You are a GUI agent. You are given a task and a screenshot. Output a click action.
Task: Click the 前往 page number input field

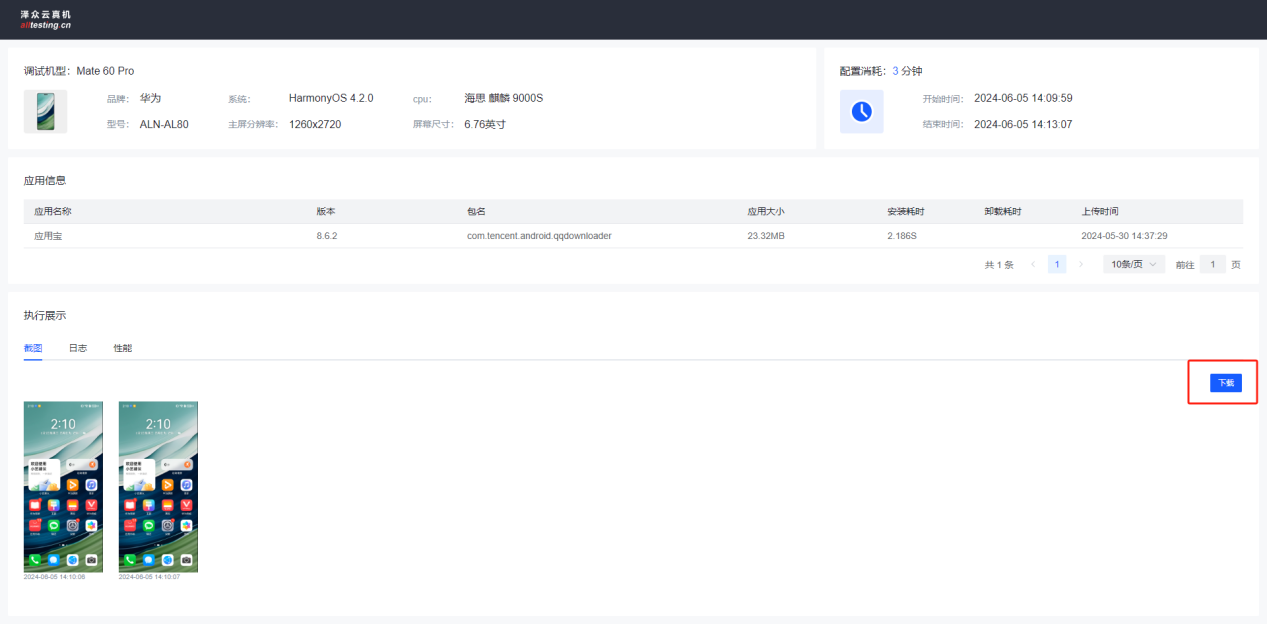pyautogui.click(x=1212, y=264)
